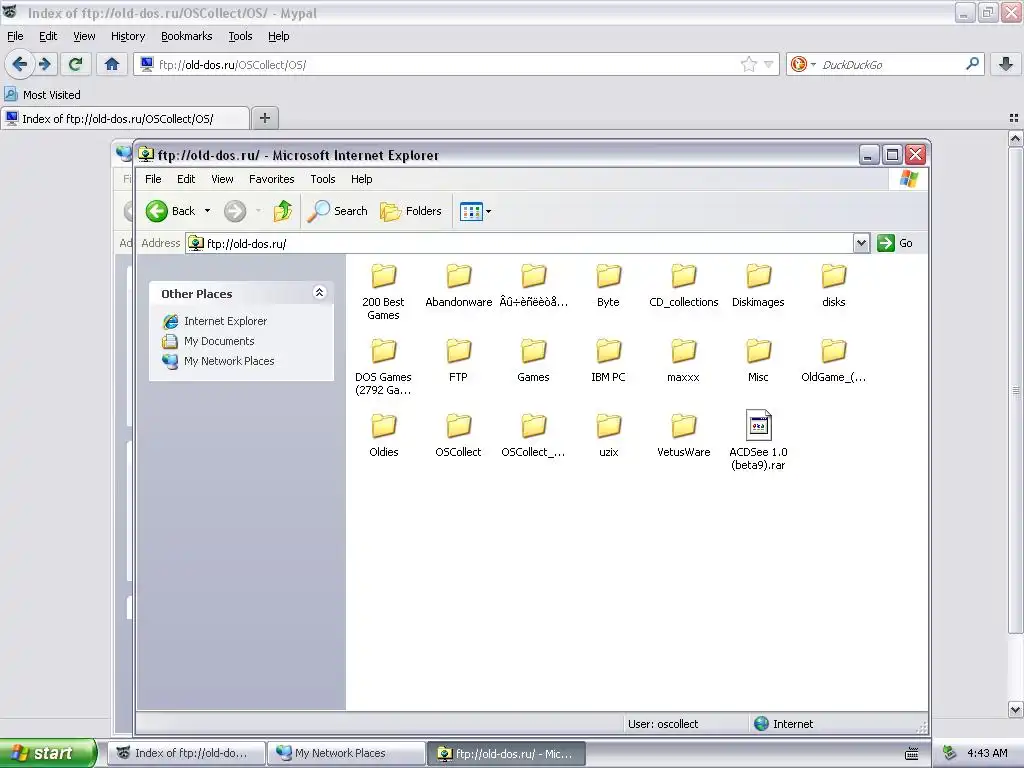
Task: Reload the page in Mypal
Action: tap(76, 64)
